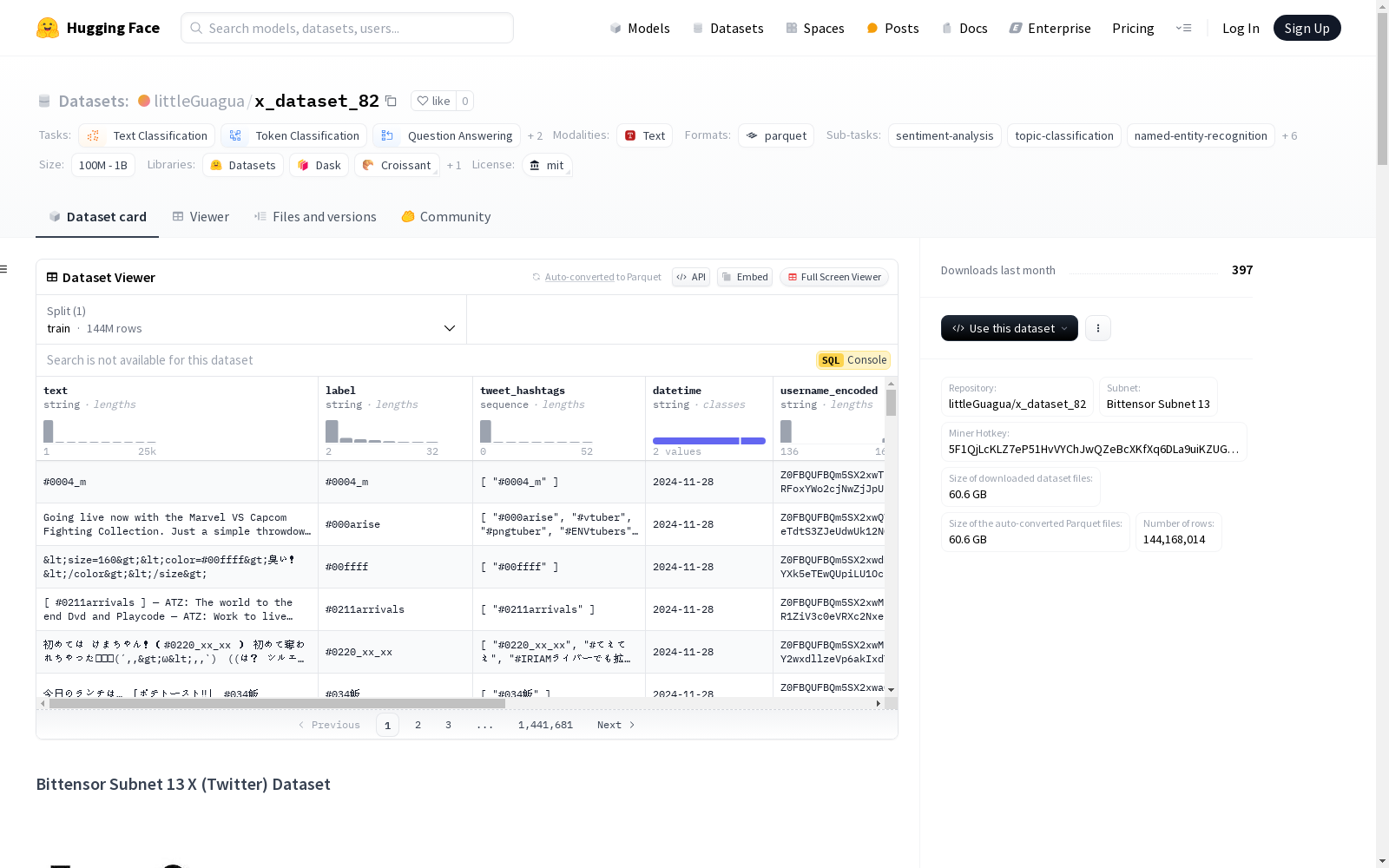Click the API button in viewer
Image resolution: width=1389 pixels, height=868 pixels.
691,278
